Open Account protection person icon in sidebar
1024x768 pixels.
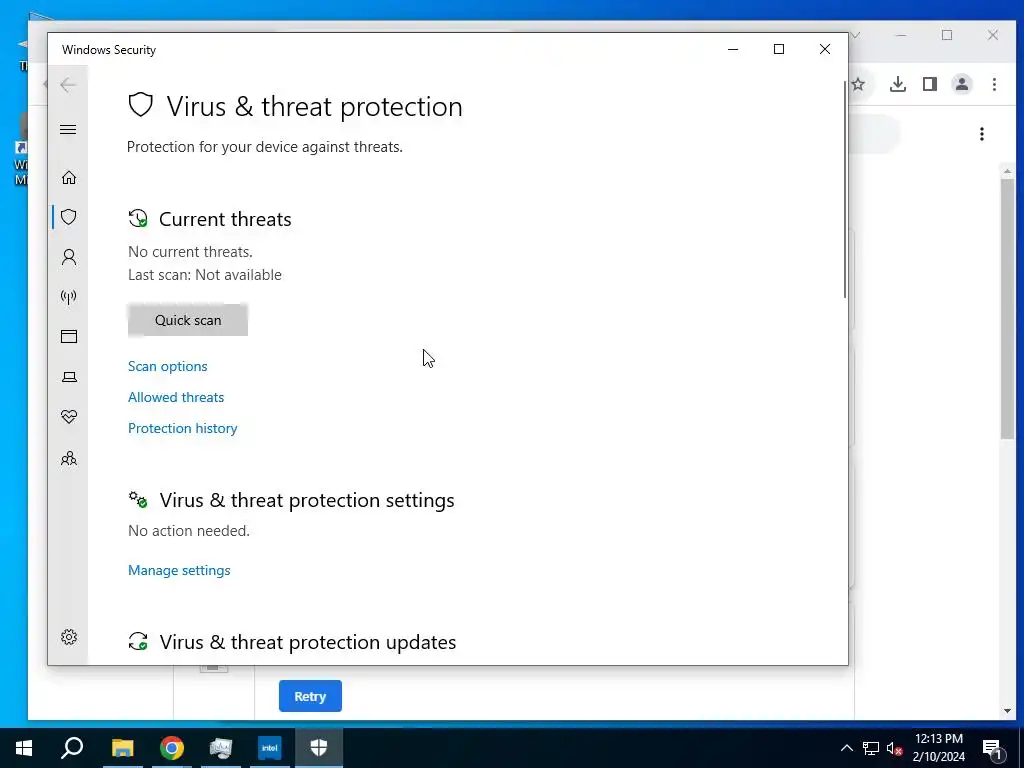(69, 257)
